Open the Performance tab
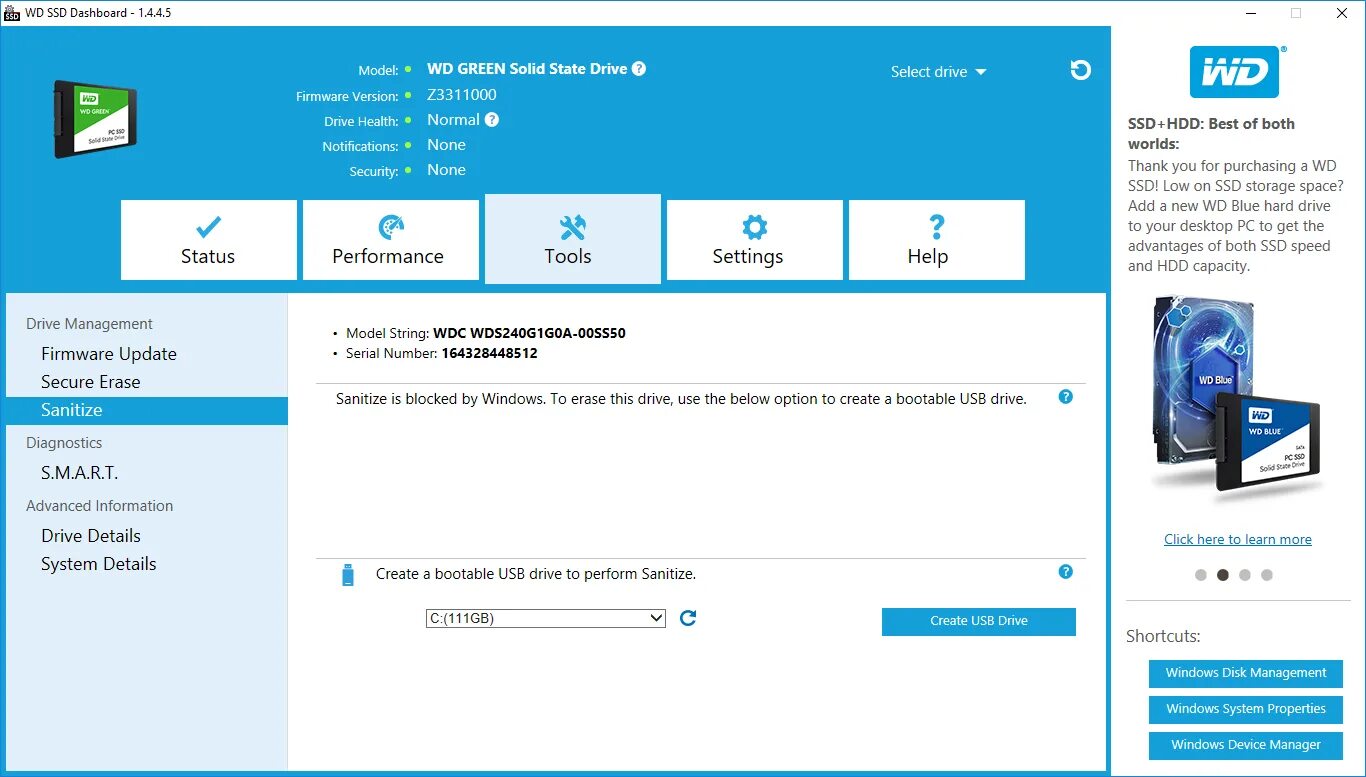The width and height of the screenshot is (1366, 777). pos(391,240)
